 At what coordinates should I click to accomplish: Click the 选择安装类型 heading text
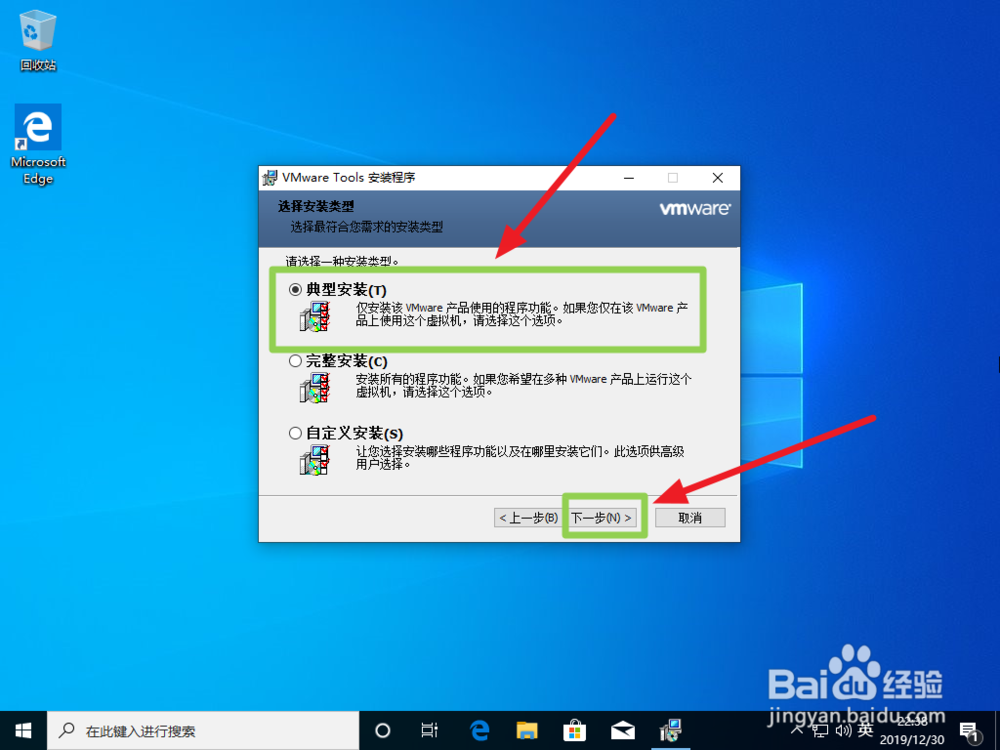[x=316, y=207]
